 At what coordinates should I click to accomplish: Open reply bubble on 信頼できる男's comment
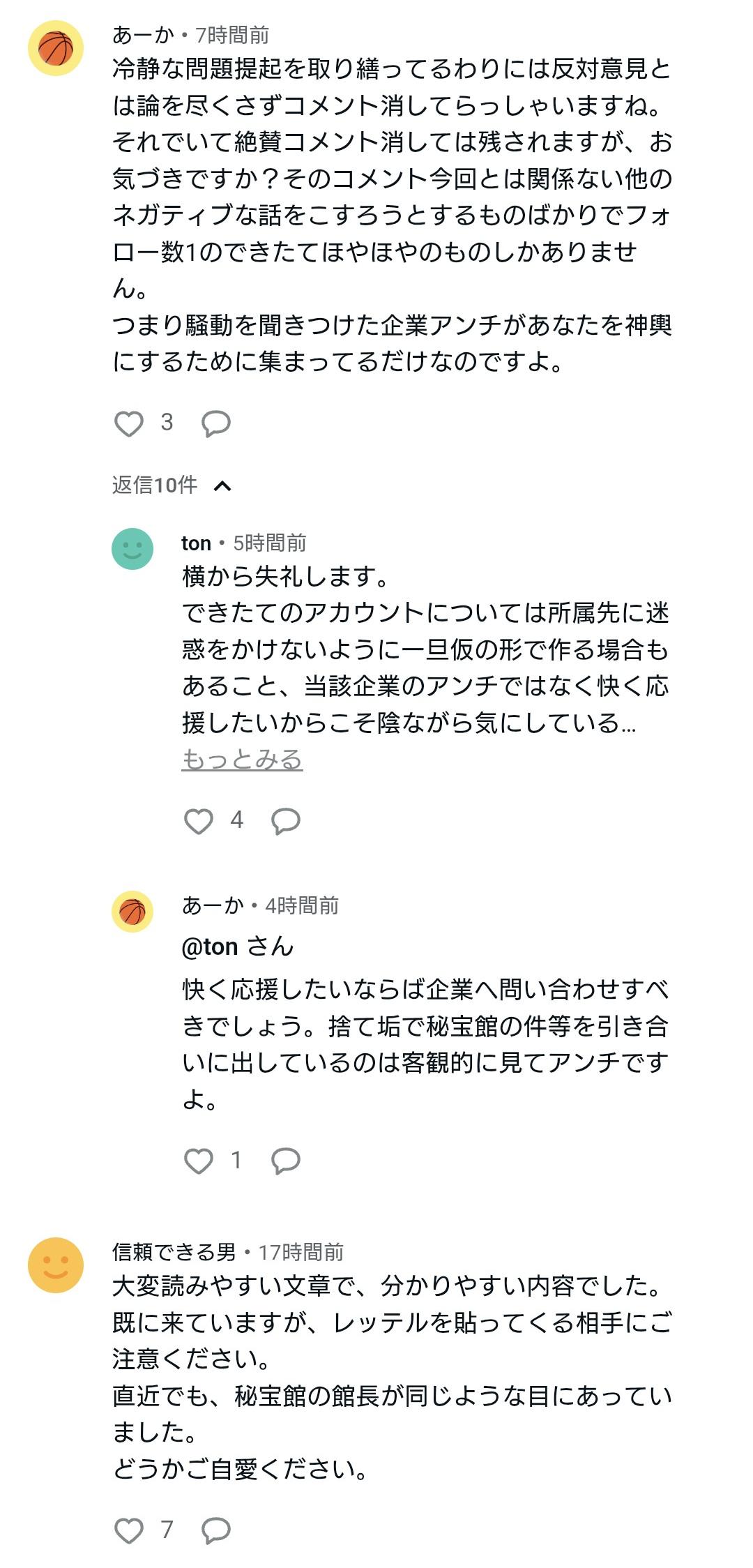pyautogui.click(x=216, y=1530)
